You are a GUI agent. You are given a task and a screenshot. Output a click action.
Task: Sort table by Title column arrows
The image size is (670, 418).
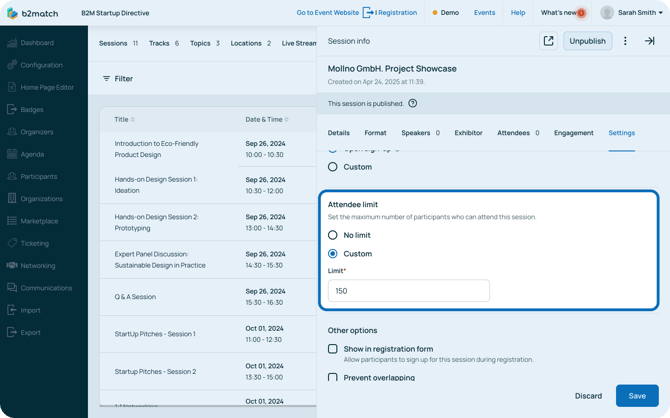coord(132,120)
